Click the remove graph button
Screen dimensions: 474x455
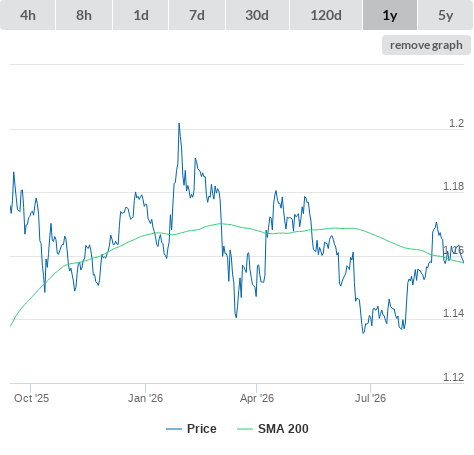(x=426, y=45)
